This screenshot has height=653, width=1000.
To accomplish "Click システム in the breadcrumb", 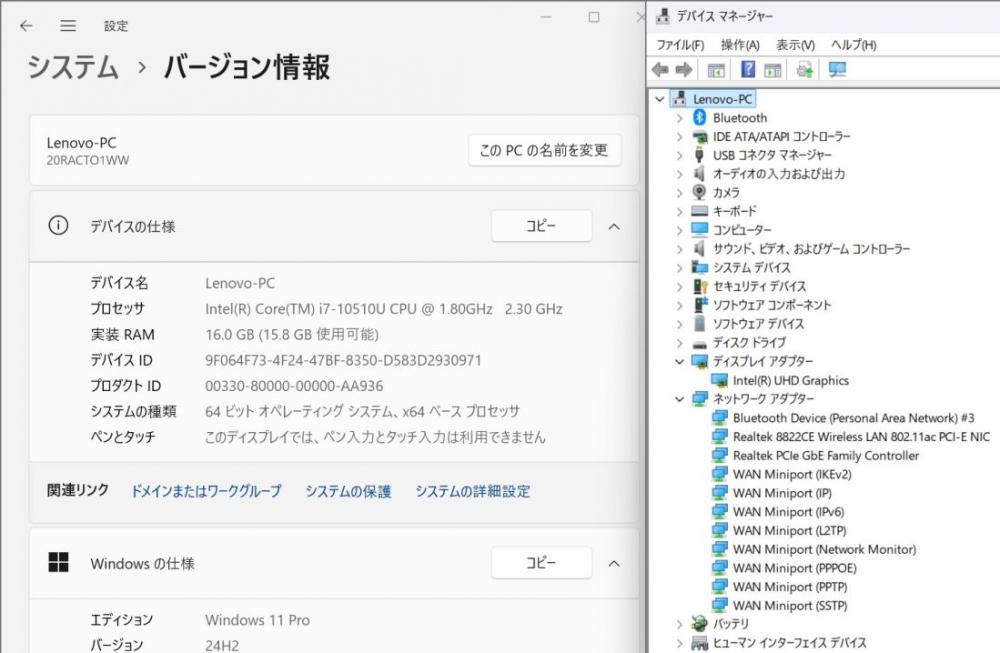I will [x=73, y=67].
